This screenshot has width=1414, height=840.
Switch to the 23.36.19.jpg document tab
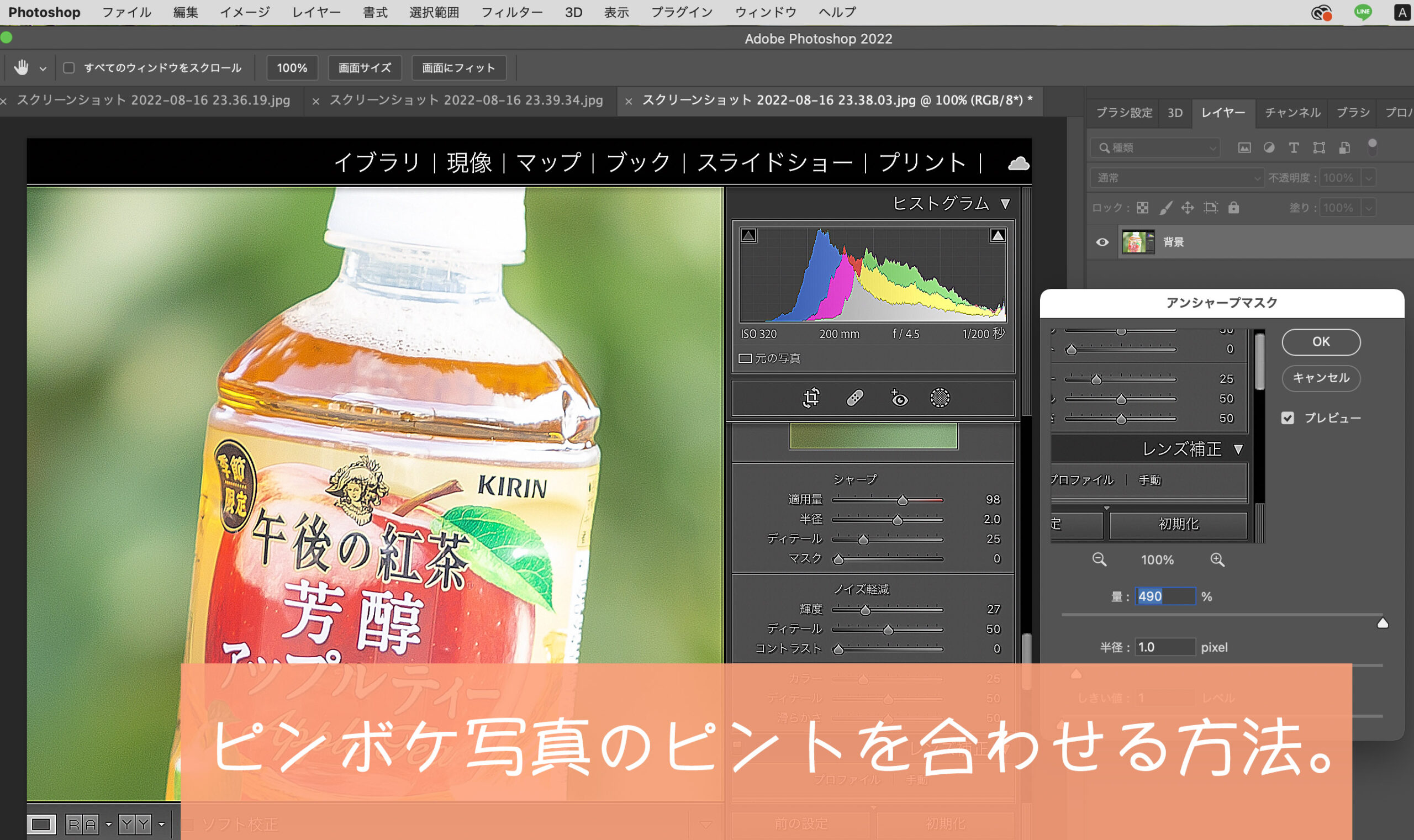[x=154, y=100]
